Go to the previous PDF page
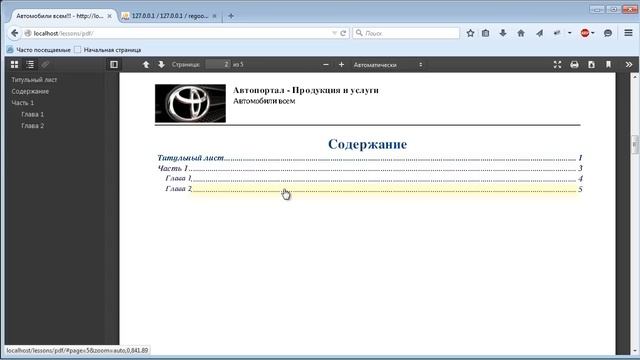 146,64
